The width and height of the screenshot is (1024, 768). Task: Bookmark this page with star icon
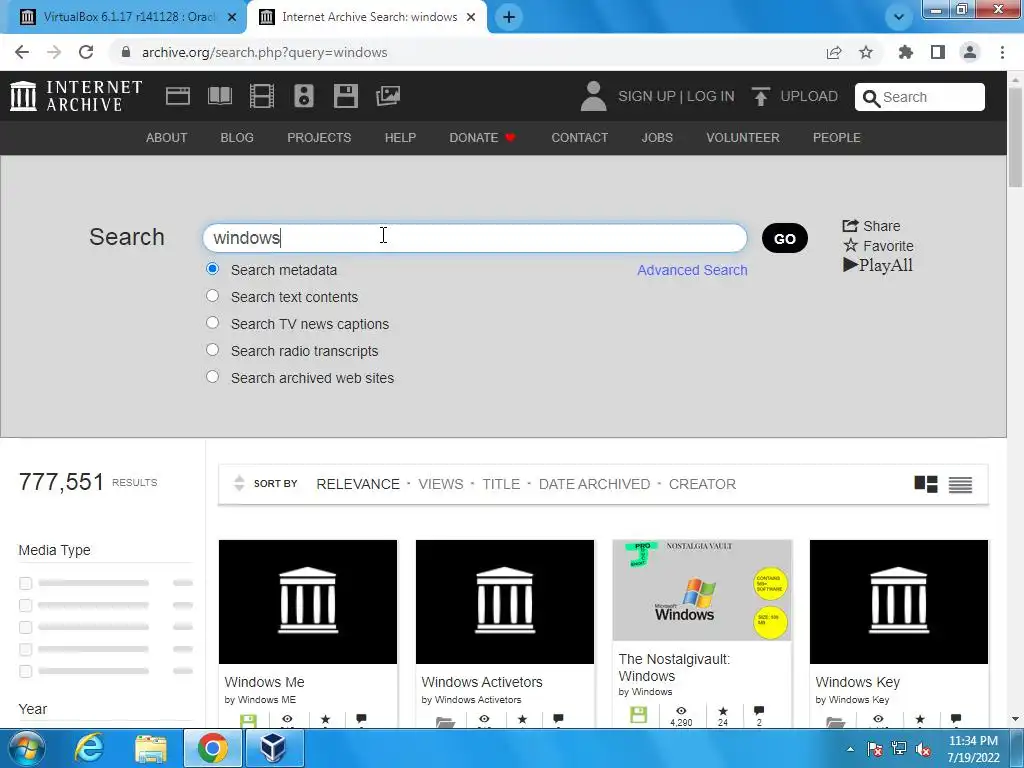(866, 52)
